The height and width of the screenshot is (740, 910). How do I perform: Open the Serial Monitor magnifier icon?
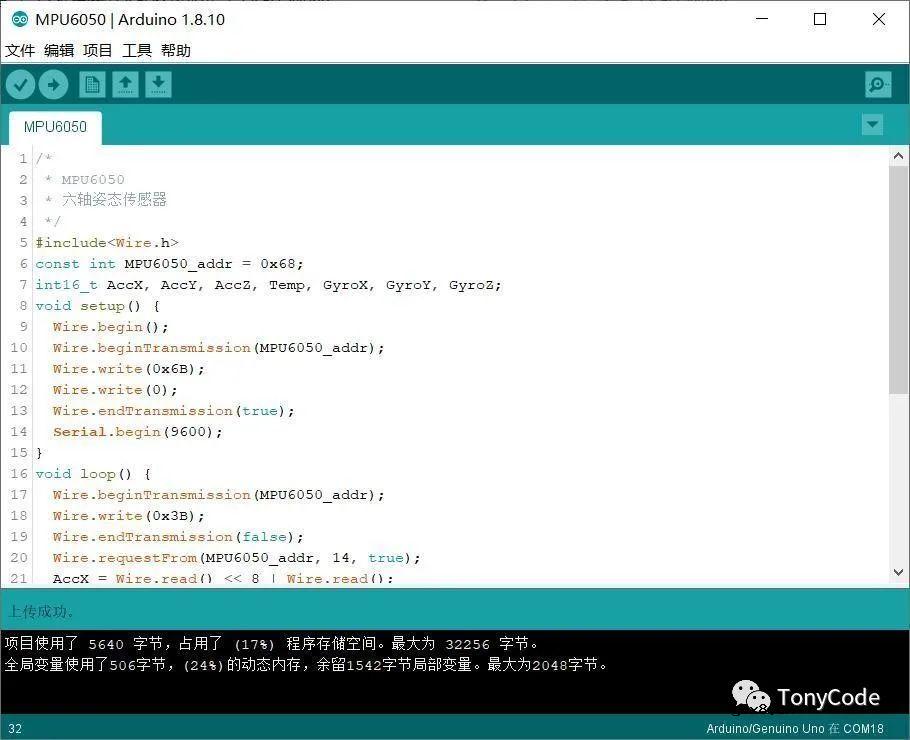(x=878, y=85)
